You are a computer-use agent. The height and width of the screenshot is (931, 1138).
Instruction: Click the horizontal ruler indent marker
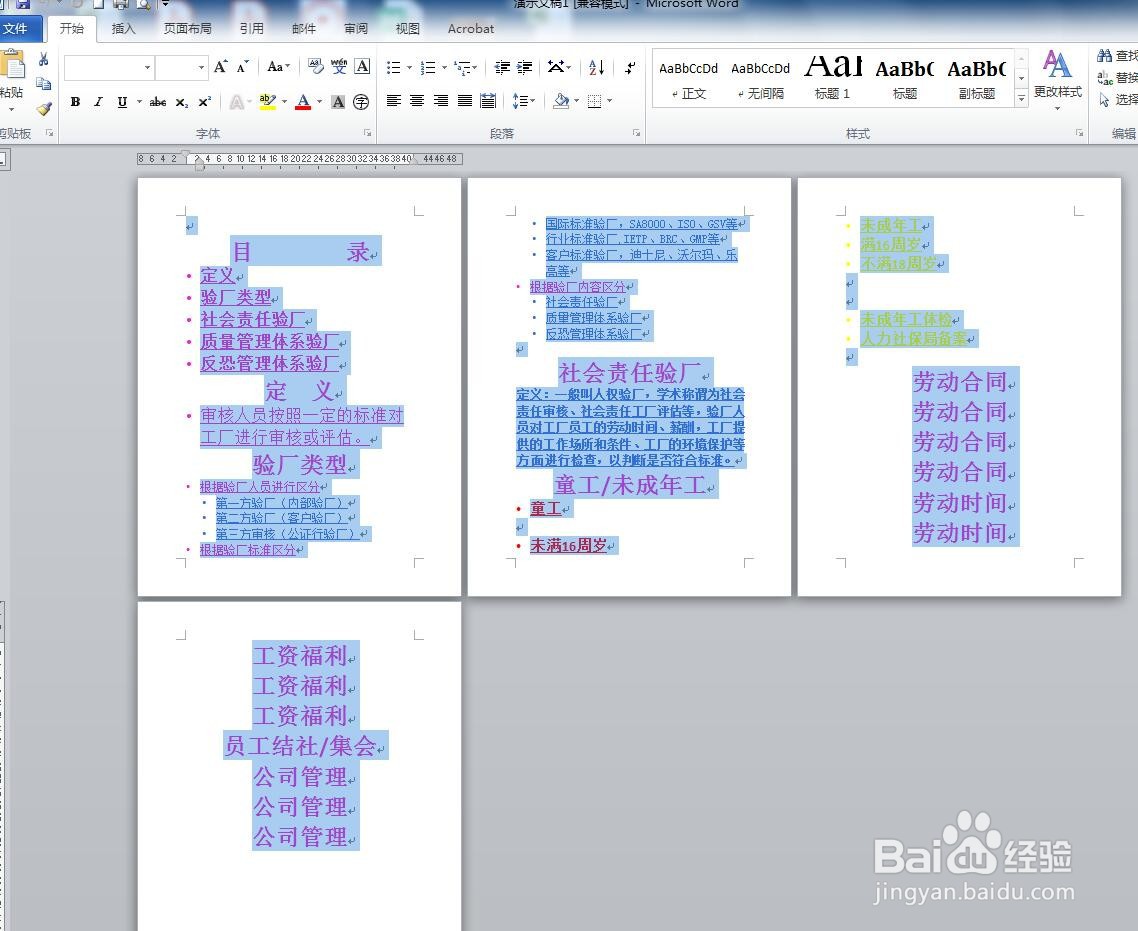[200, 163]
